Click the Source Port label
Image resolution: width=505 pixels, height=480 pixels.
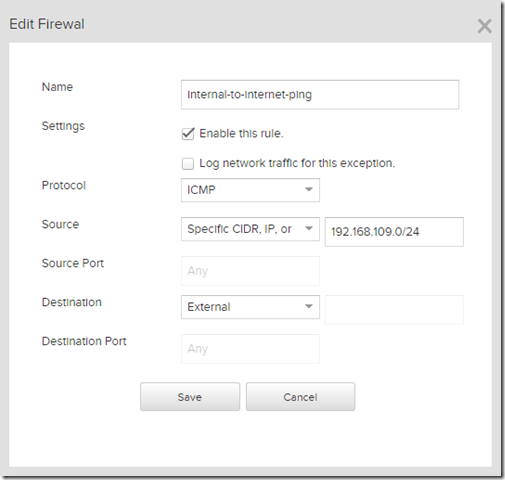73,263
